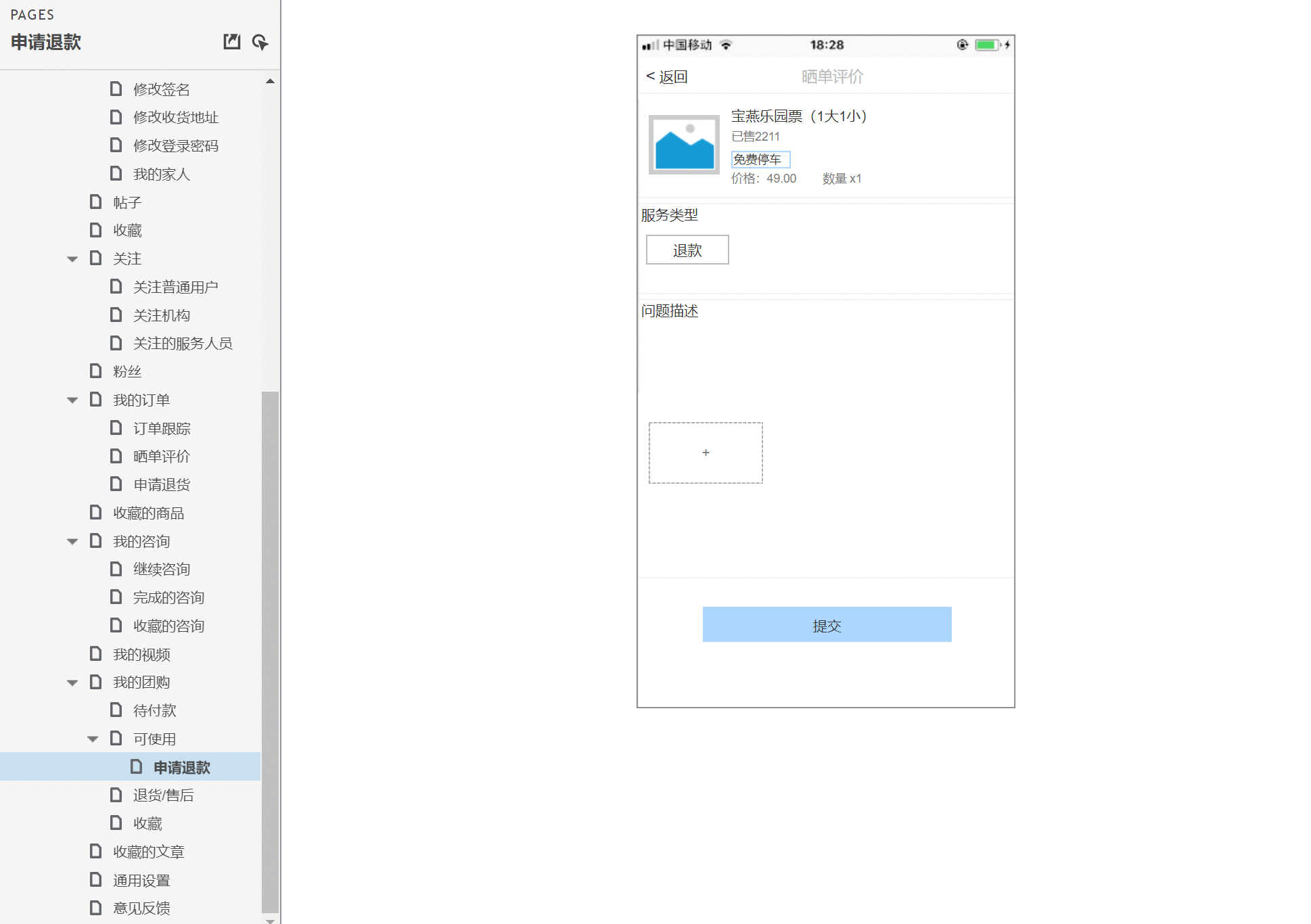
Task: Click the product image placeholder thumbnail
Action: click(684, 145)
